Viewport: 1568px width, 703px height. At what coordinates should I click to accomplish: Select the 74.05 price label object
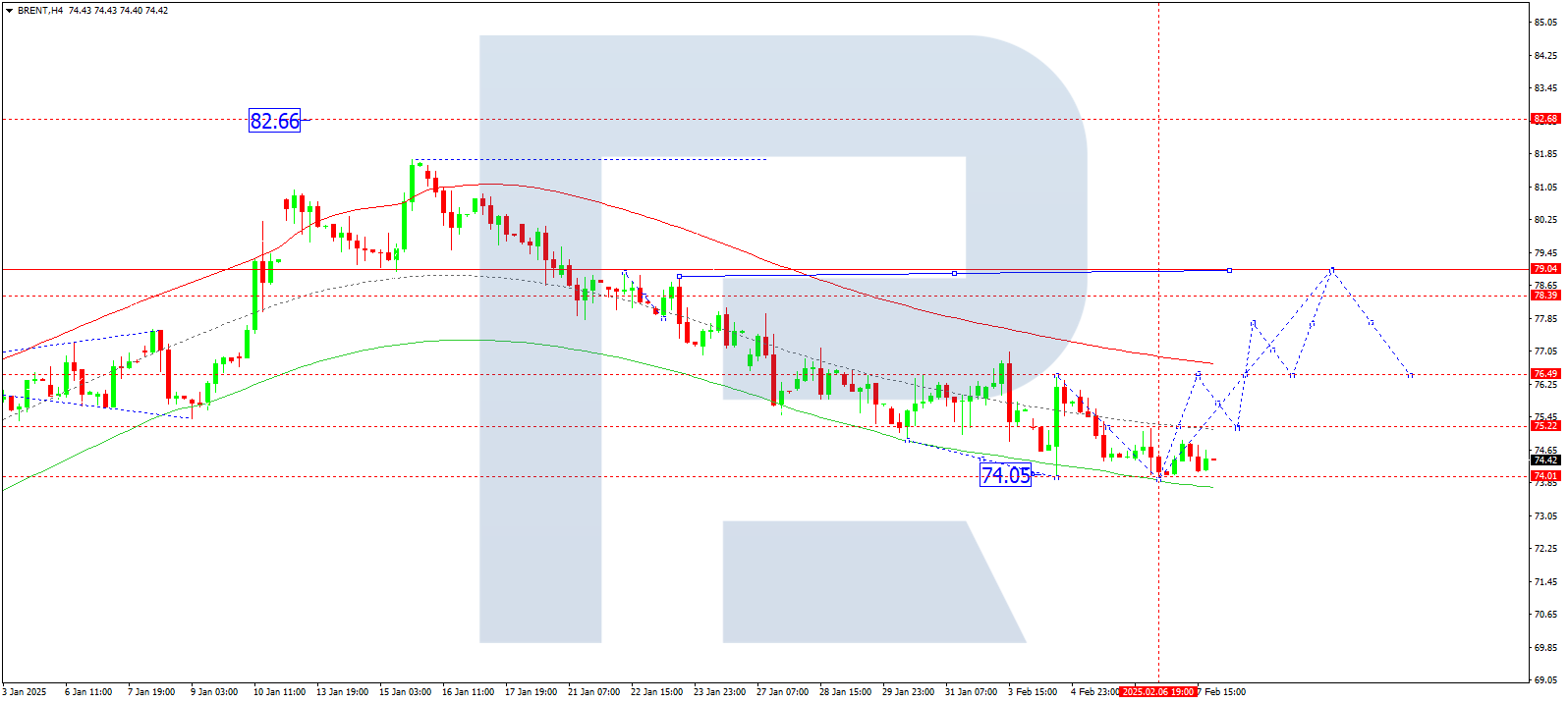point(1006,475)
